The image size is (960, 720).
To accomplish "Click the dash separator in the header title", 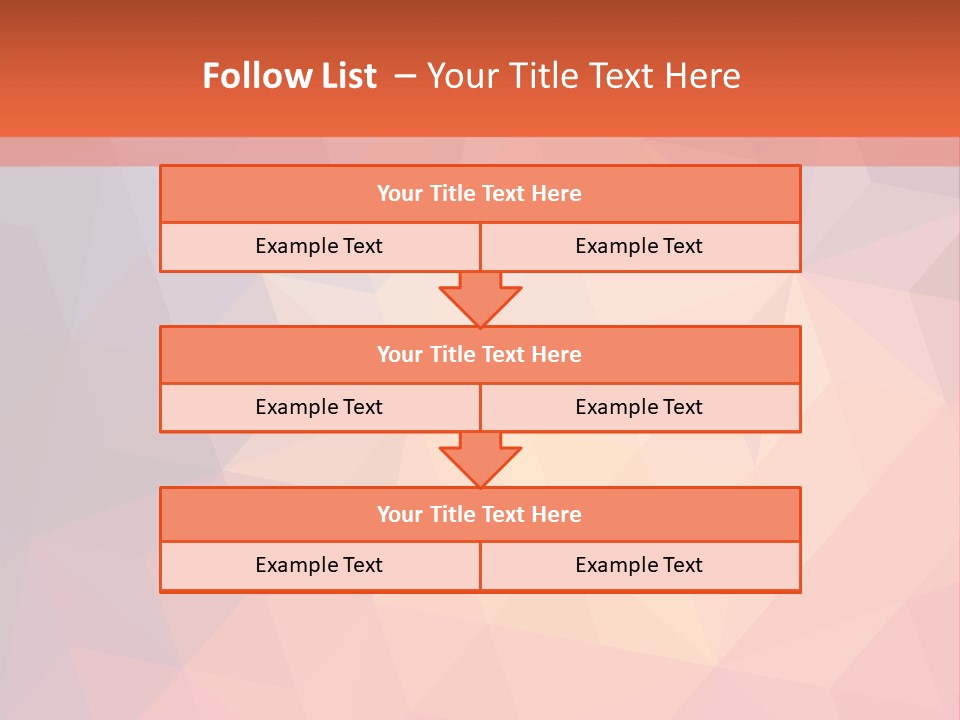I will (x=405, y=77).
